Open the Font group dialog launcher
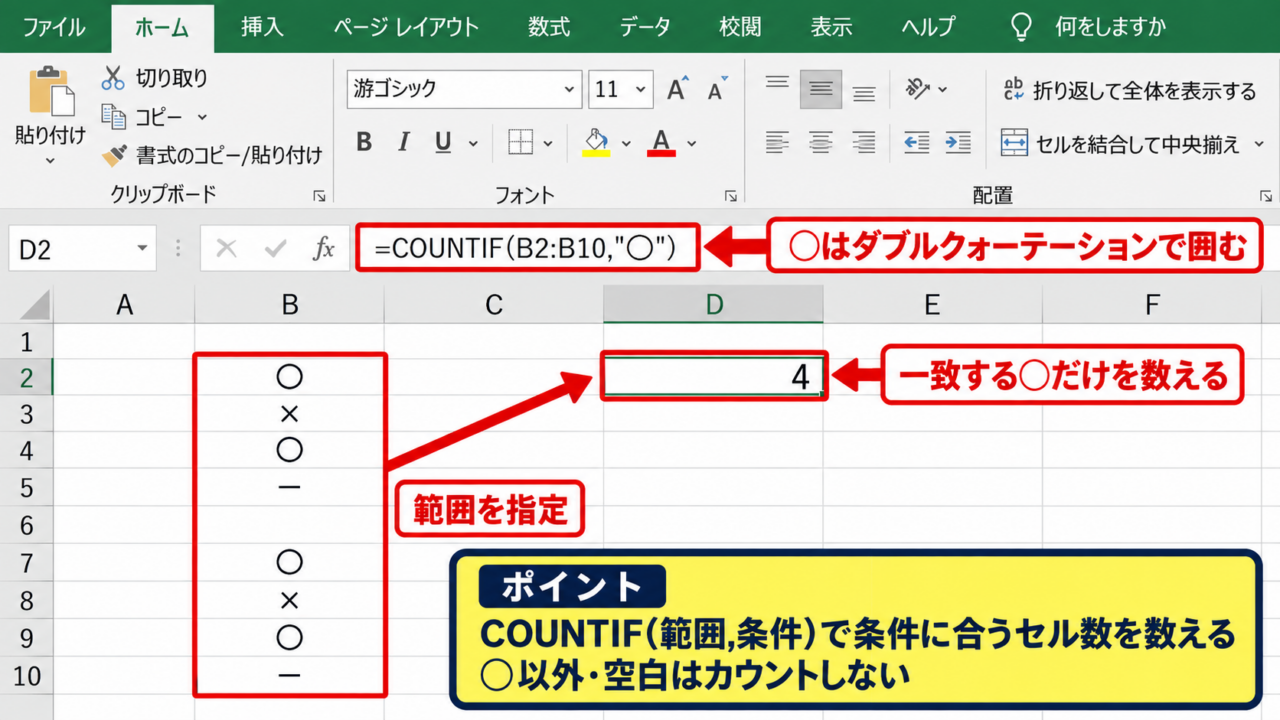The height and width of the screenshot is (720, 1280). [731, 196]
